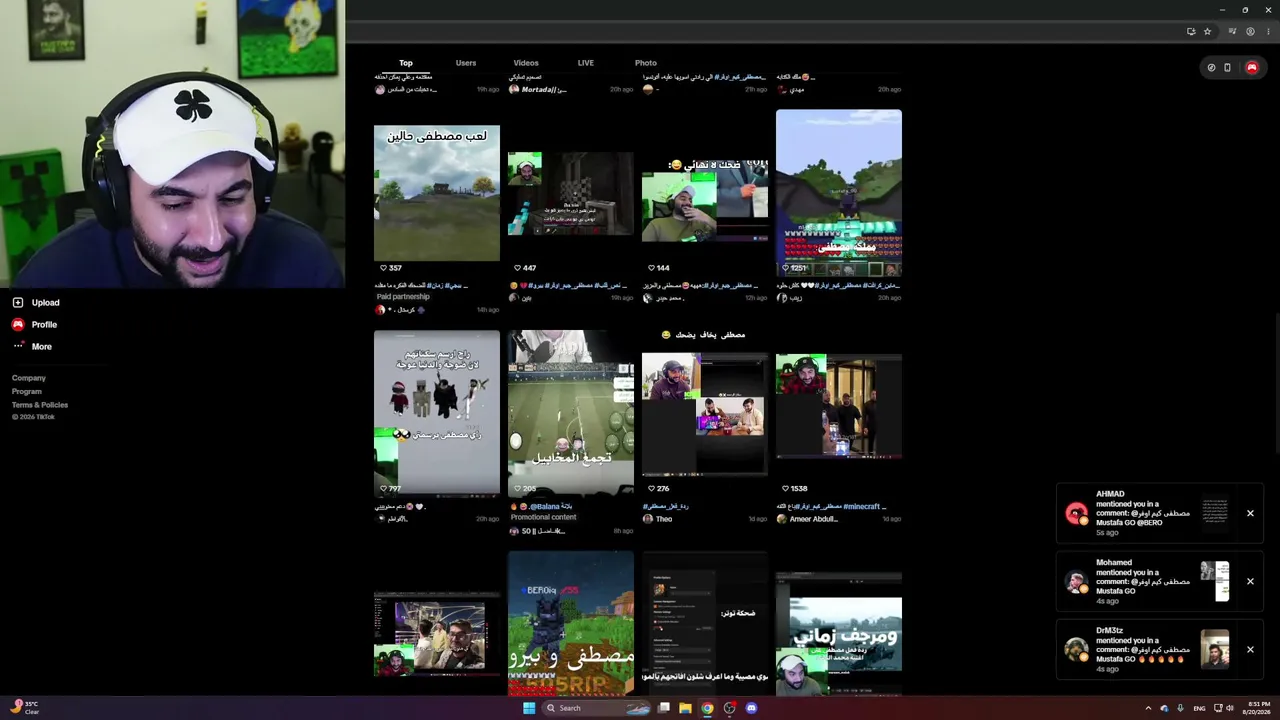The height and width of the screenshot is (720, 1280).
Task: Open the Minecraft video labeled BEROliq
Action: (x=570, y=623)
